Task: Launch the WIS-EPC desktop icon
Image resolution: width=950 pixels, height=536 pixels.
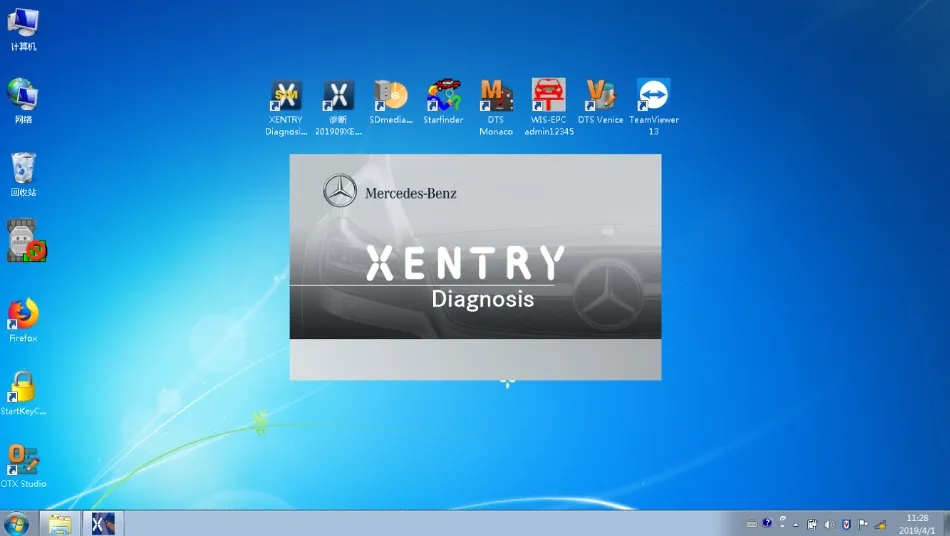Action: pyautogui.click(x=548, y=97)
